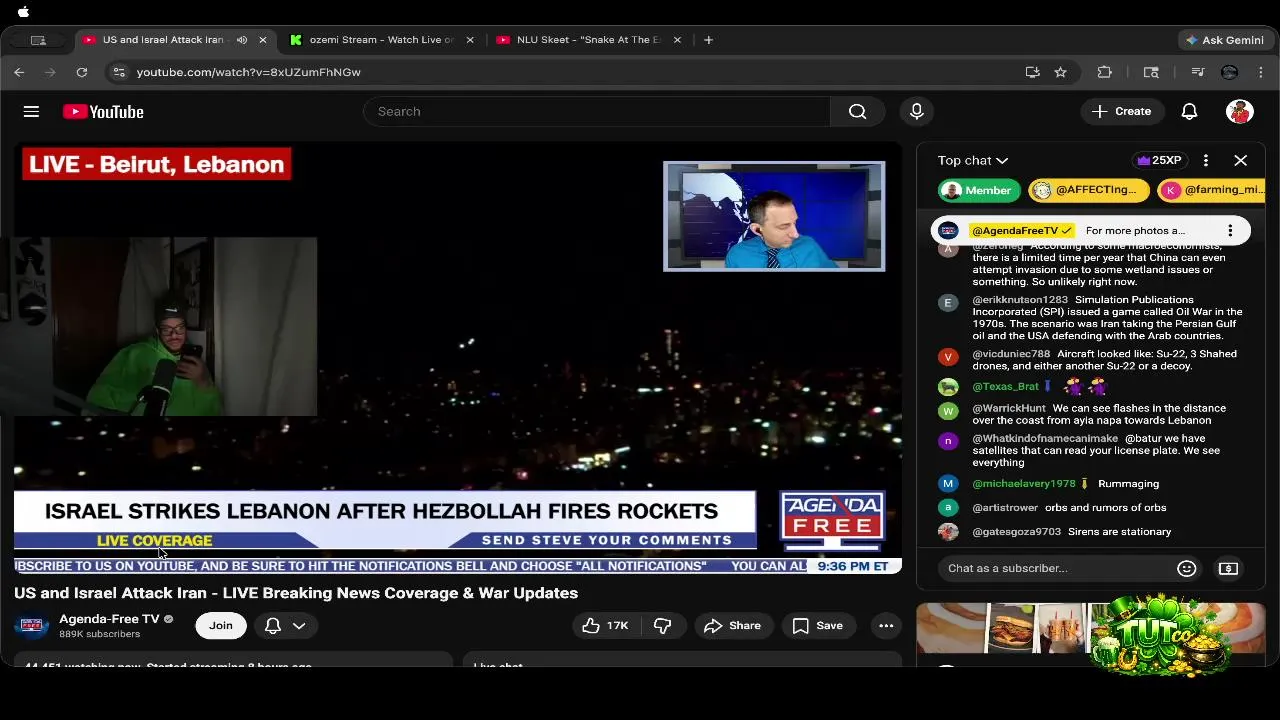Go back to the previous page

pyautogui.click(x=19, y=72)
